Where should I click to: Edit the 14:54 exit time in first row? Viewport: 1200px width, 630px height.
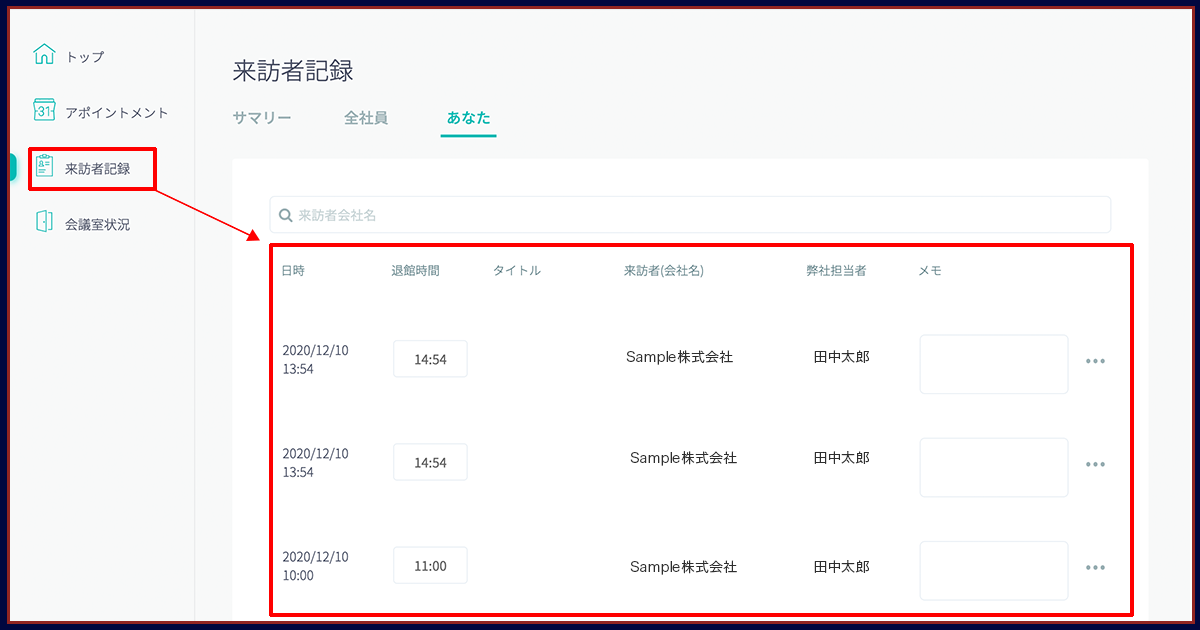[x=430, y=360]
